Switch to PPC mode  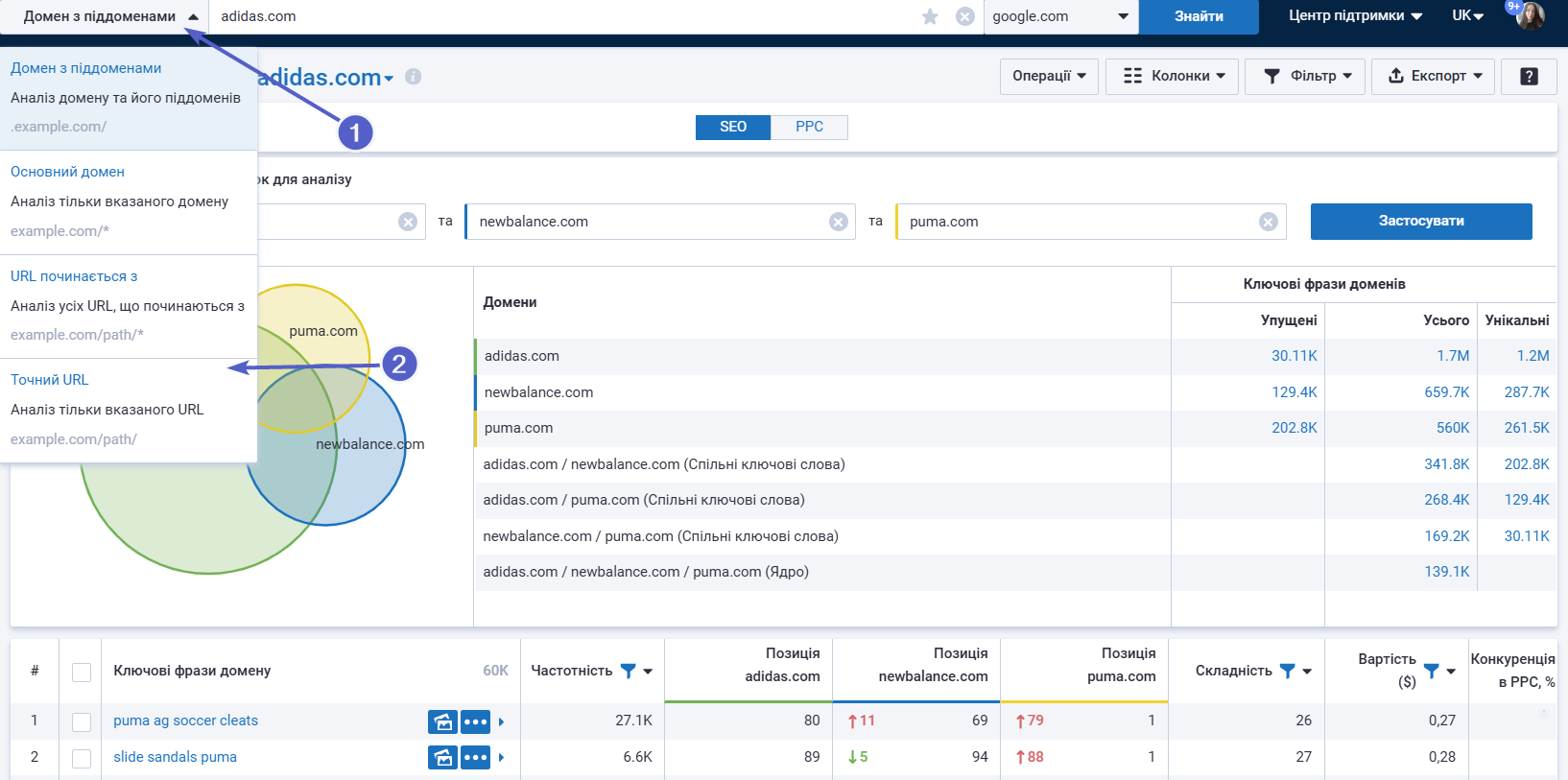pos(809,127)
